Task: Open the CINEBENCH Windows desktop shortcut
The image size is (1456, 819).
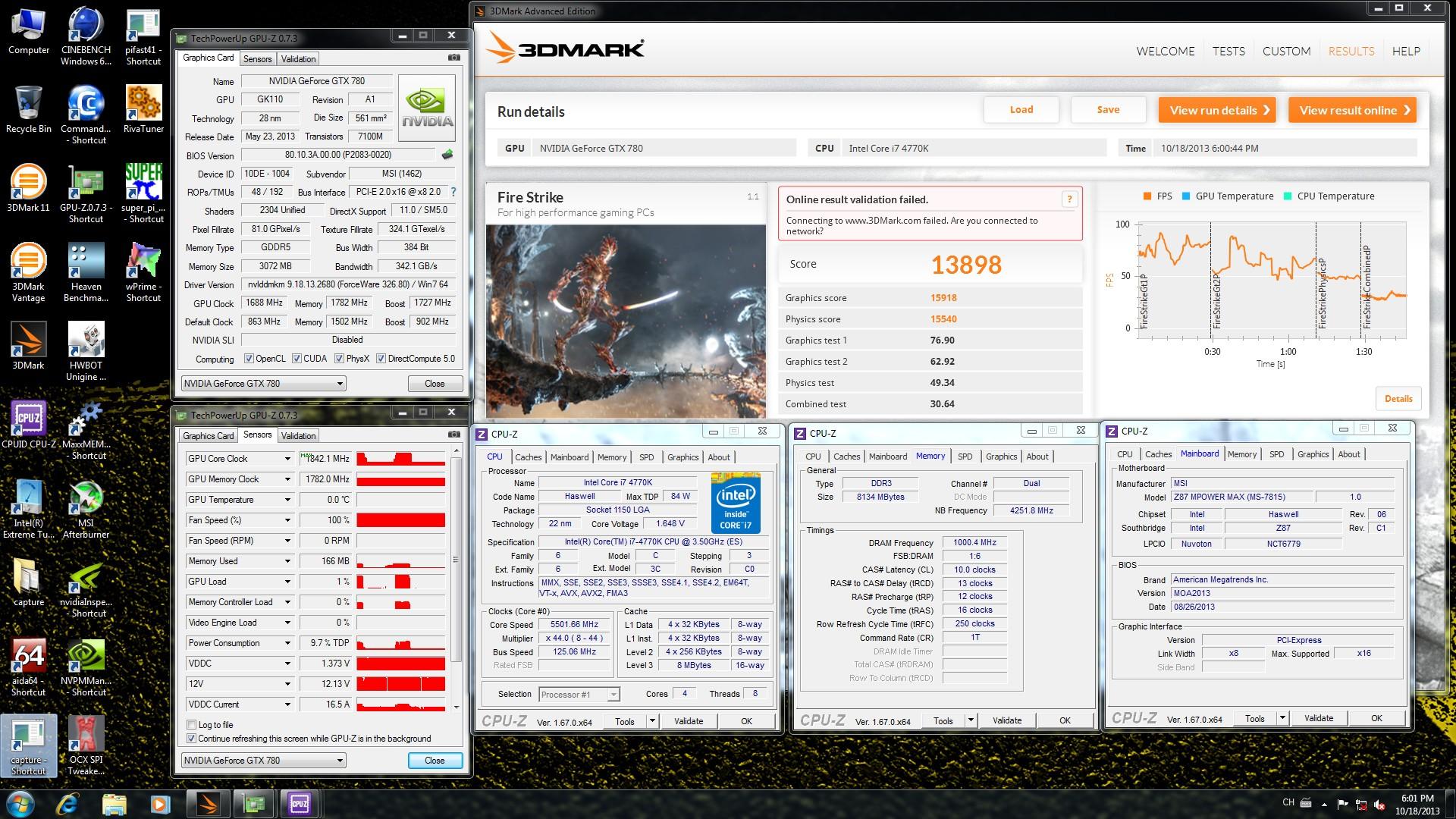Action: pyautogui.click(x=86, y=36)
